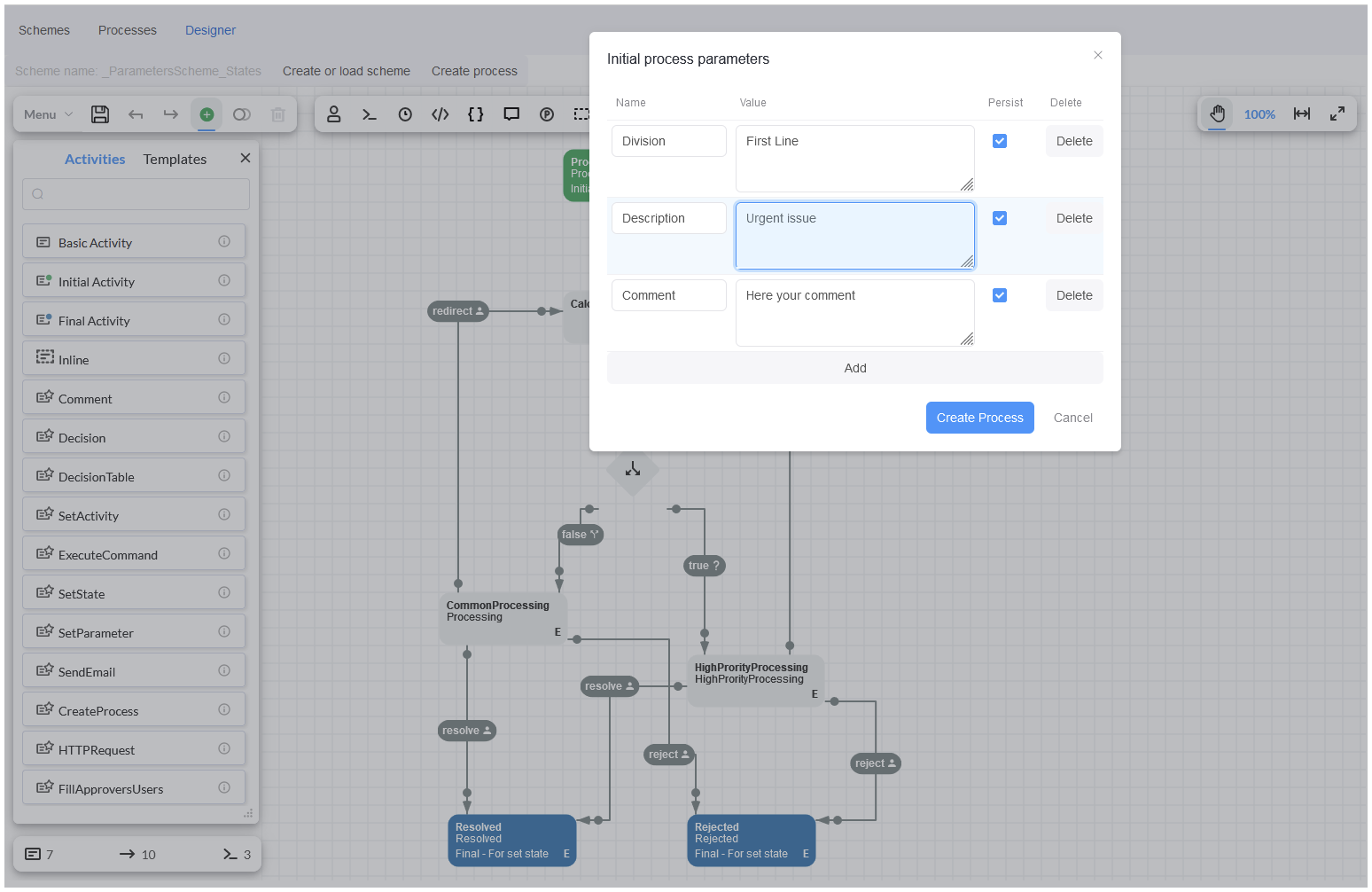Fit the scheme to width icon

point(1302,113)
